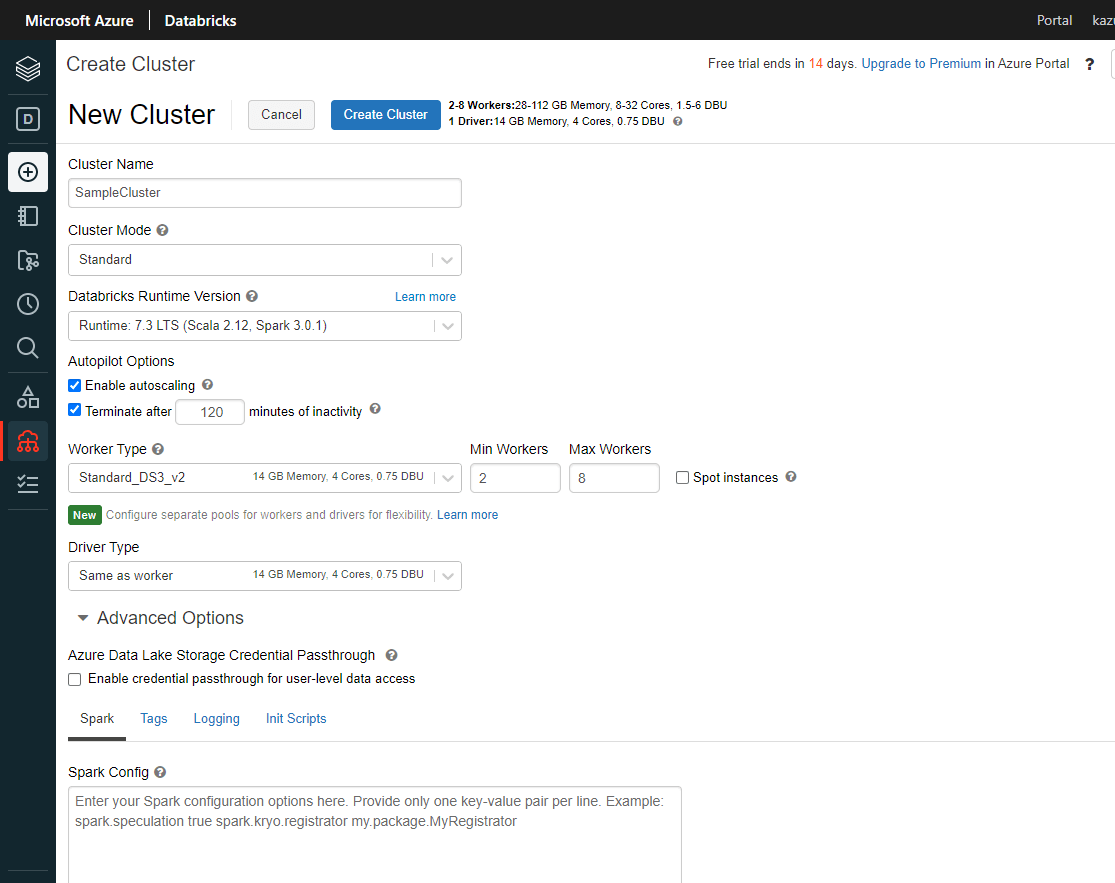Screen dimensions: 1115x883
Task: Enable the Spot instances checkbox
Action: 682,478
